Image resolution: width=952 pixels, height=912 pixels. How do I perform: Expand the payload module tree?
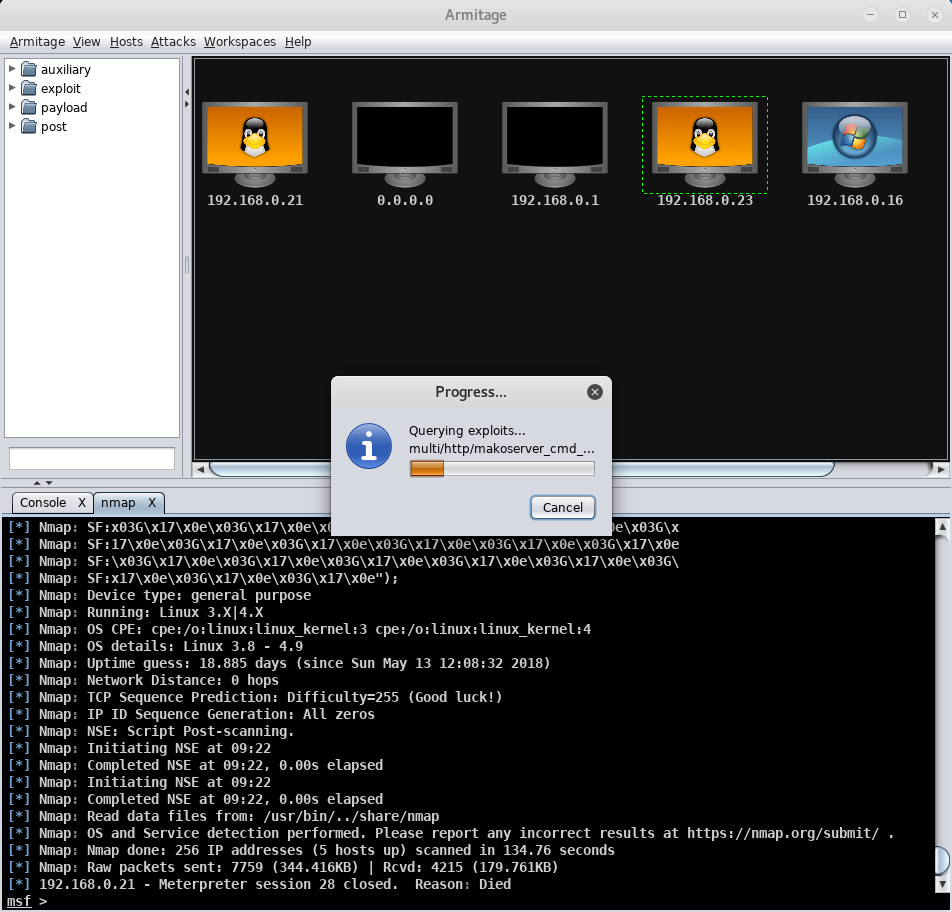(x=12, y=106)
